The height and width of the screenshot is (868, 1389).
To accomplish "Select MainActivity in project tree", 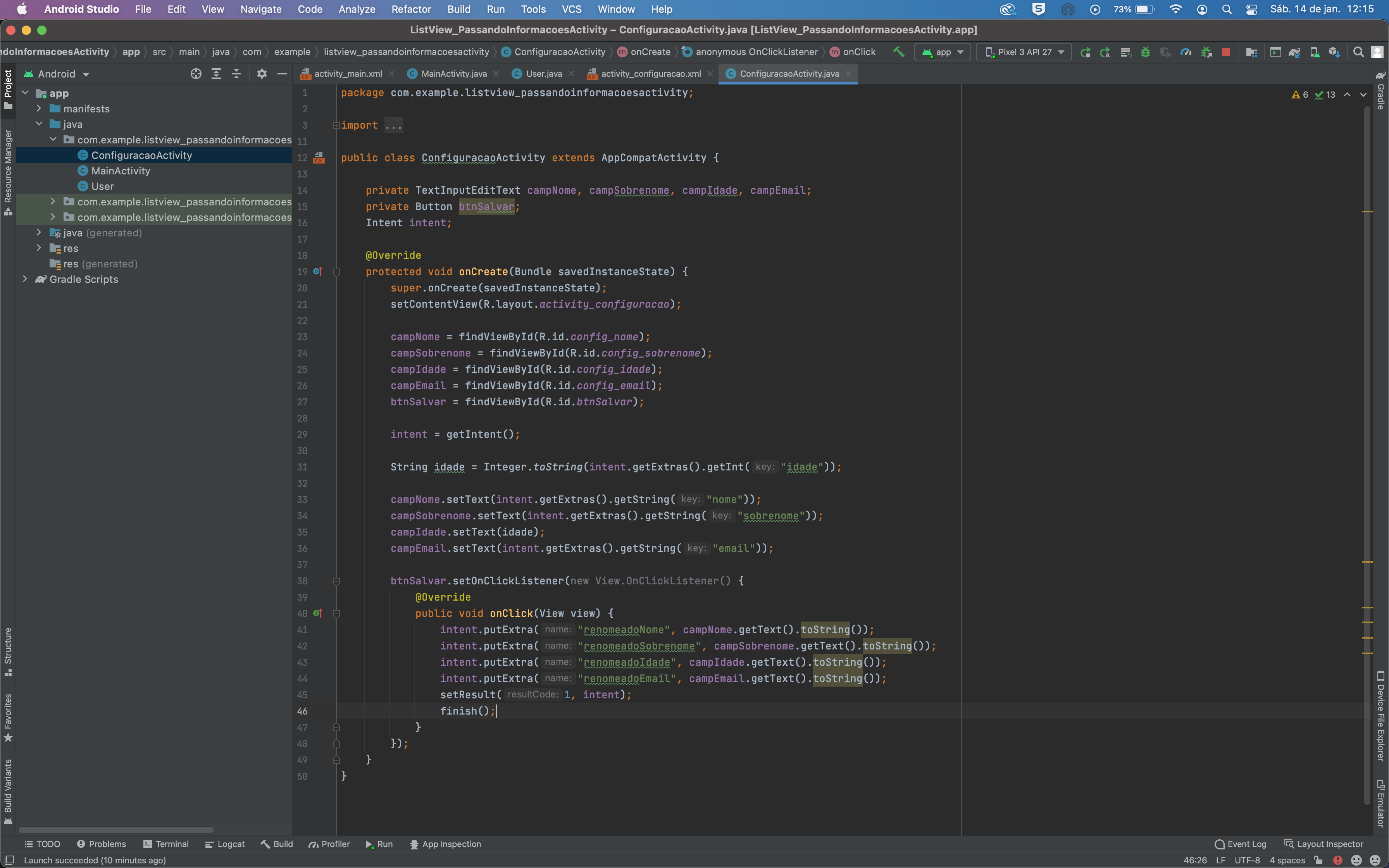I will click(x=121, y=170).
